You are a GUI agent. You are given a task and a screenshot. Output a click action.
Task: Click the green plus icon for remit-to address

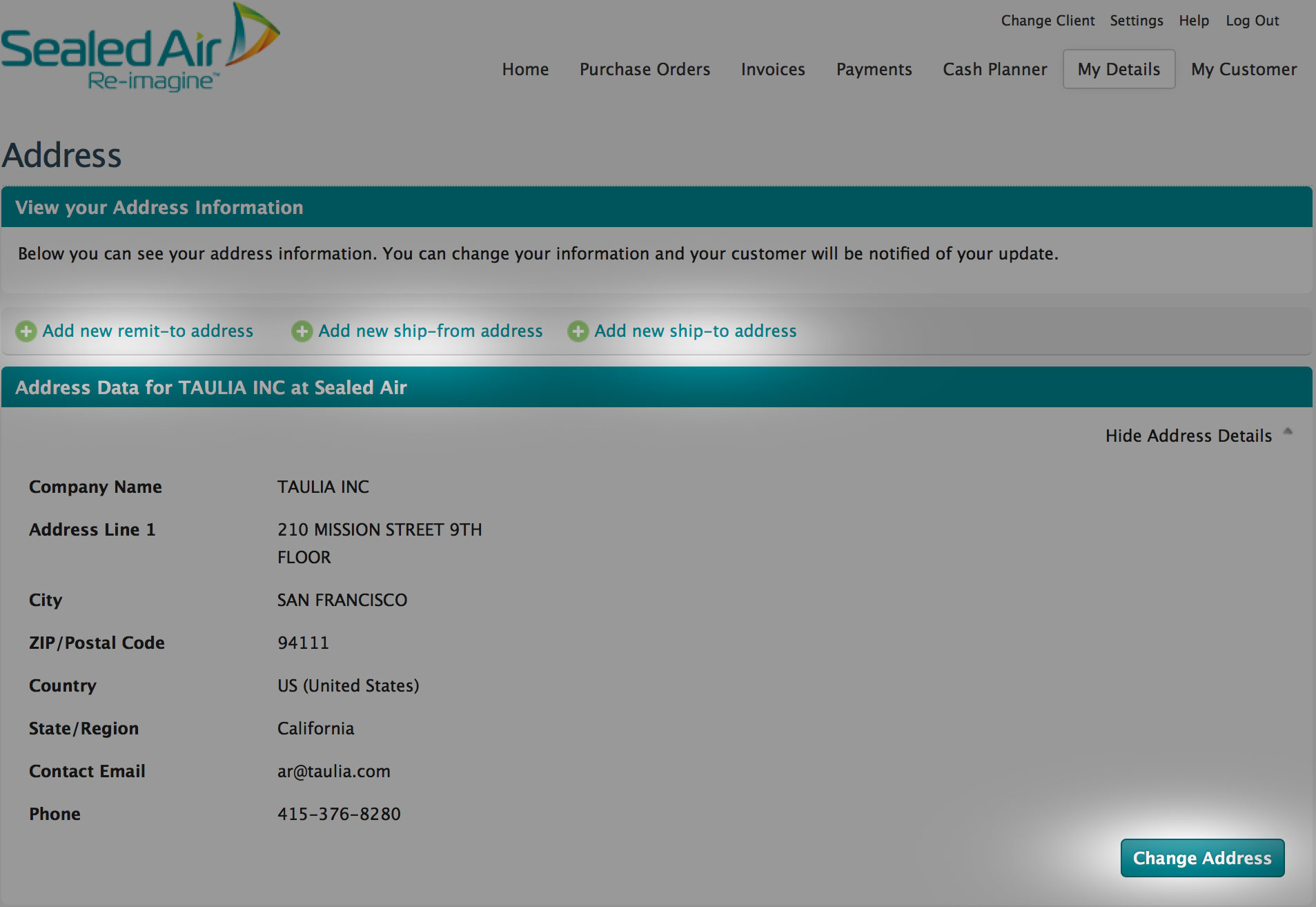26,331
